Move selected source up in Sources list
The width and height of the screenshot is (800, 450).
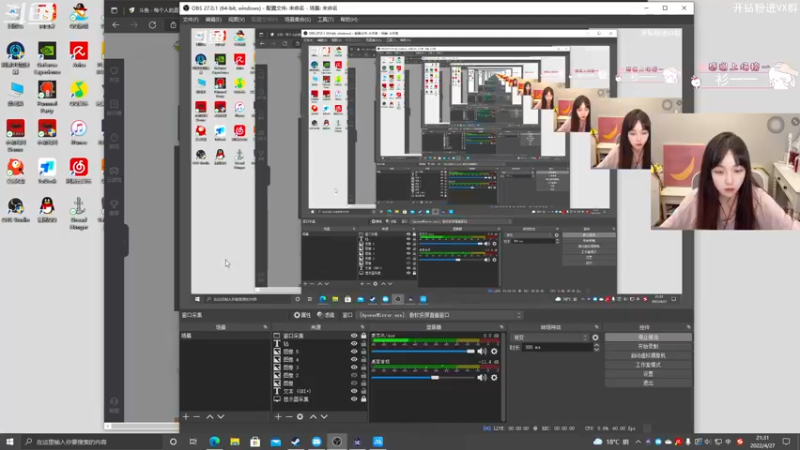[313, 417]
